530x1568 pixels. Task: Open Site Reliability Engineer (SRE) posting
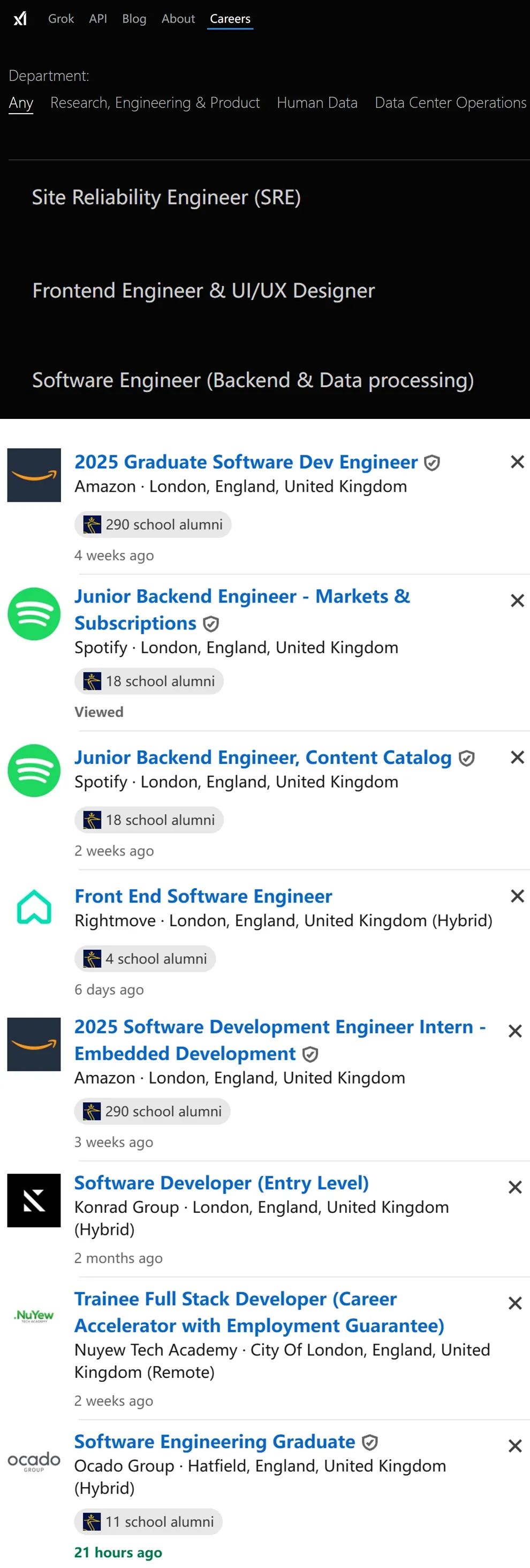166,197
